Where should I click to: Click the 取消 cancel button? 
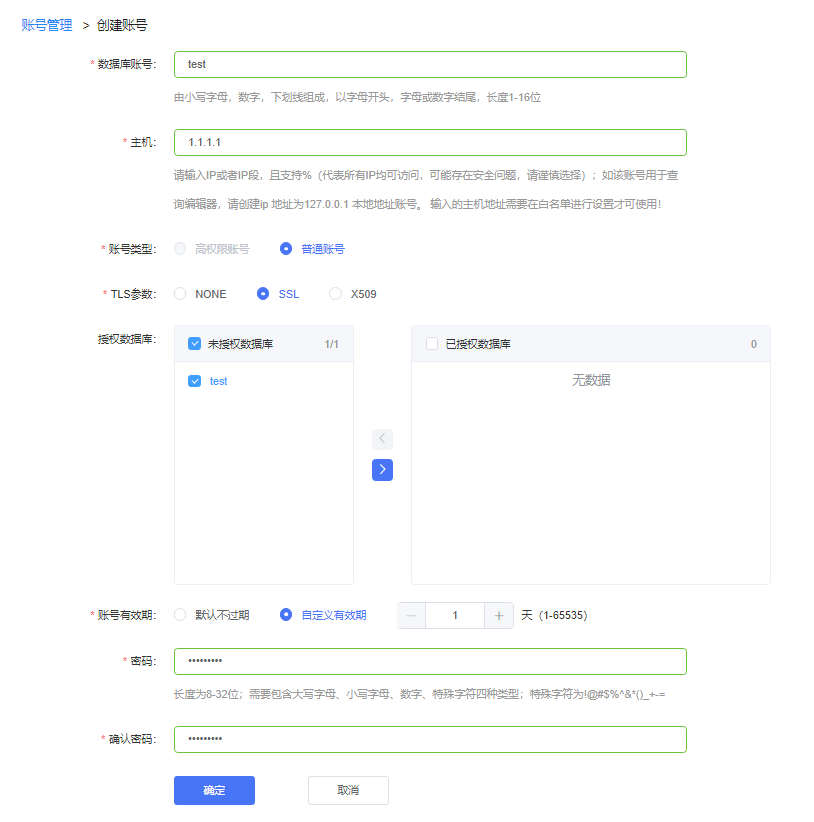pyautogui.click(x=348, y=790)
